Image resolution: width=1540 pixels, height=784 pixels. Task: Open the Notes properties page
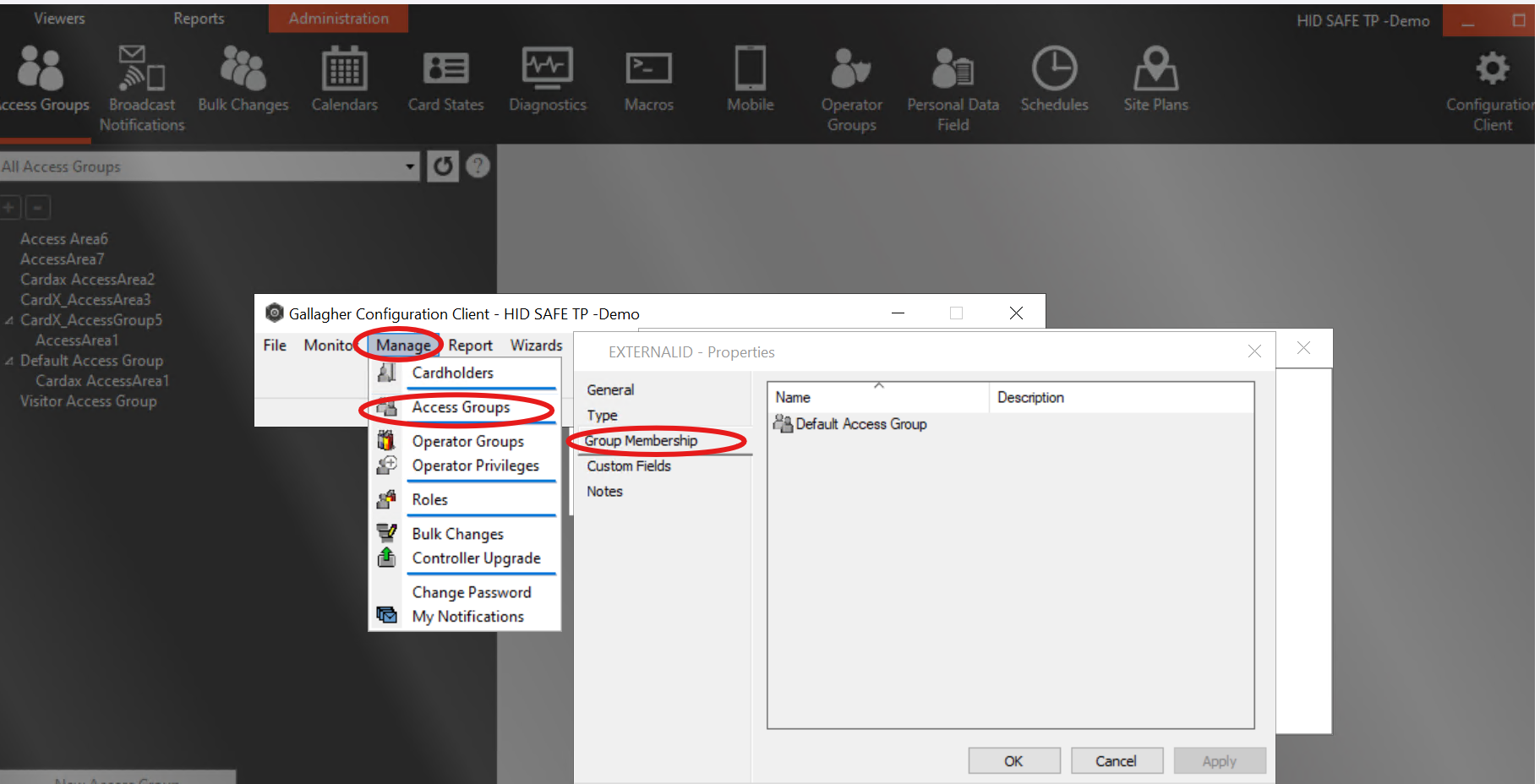604,492
